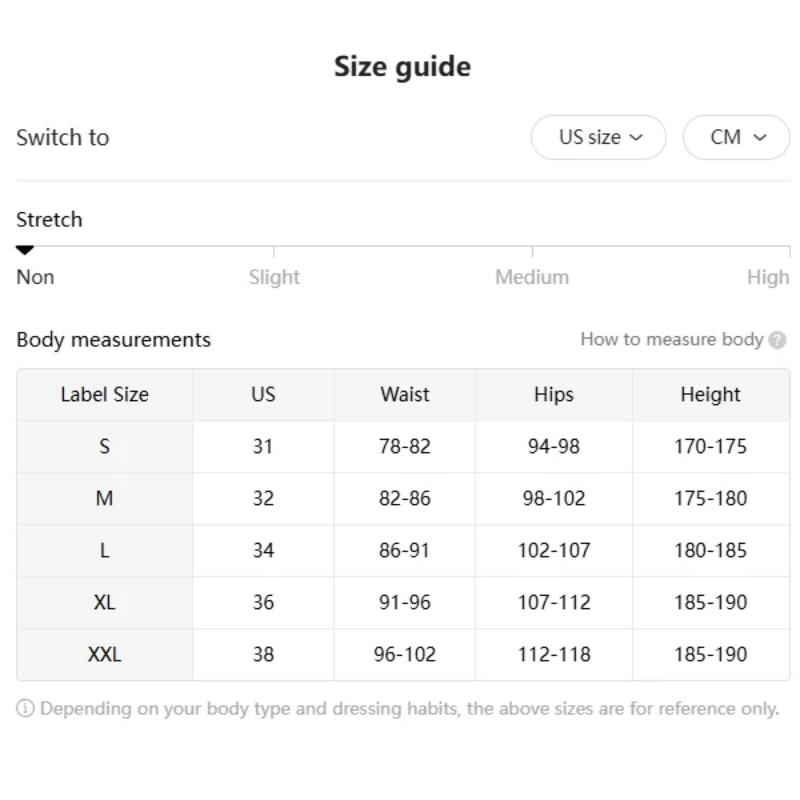
Task: Click the Label Size column header
Action: (x=104, y=395)
